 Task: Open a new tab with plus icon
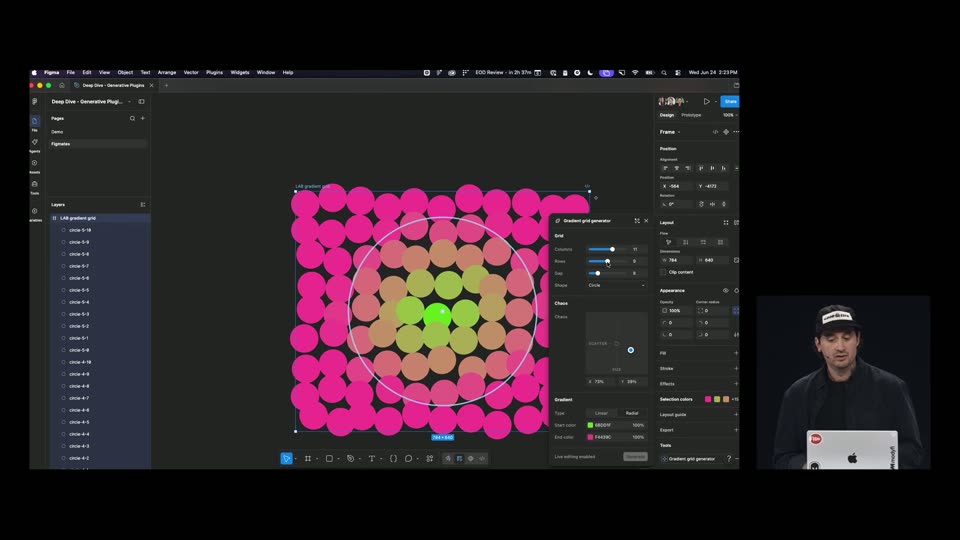pyautogui.click(x=166, y=85)
